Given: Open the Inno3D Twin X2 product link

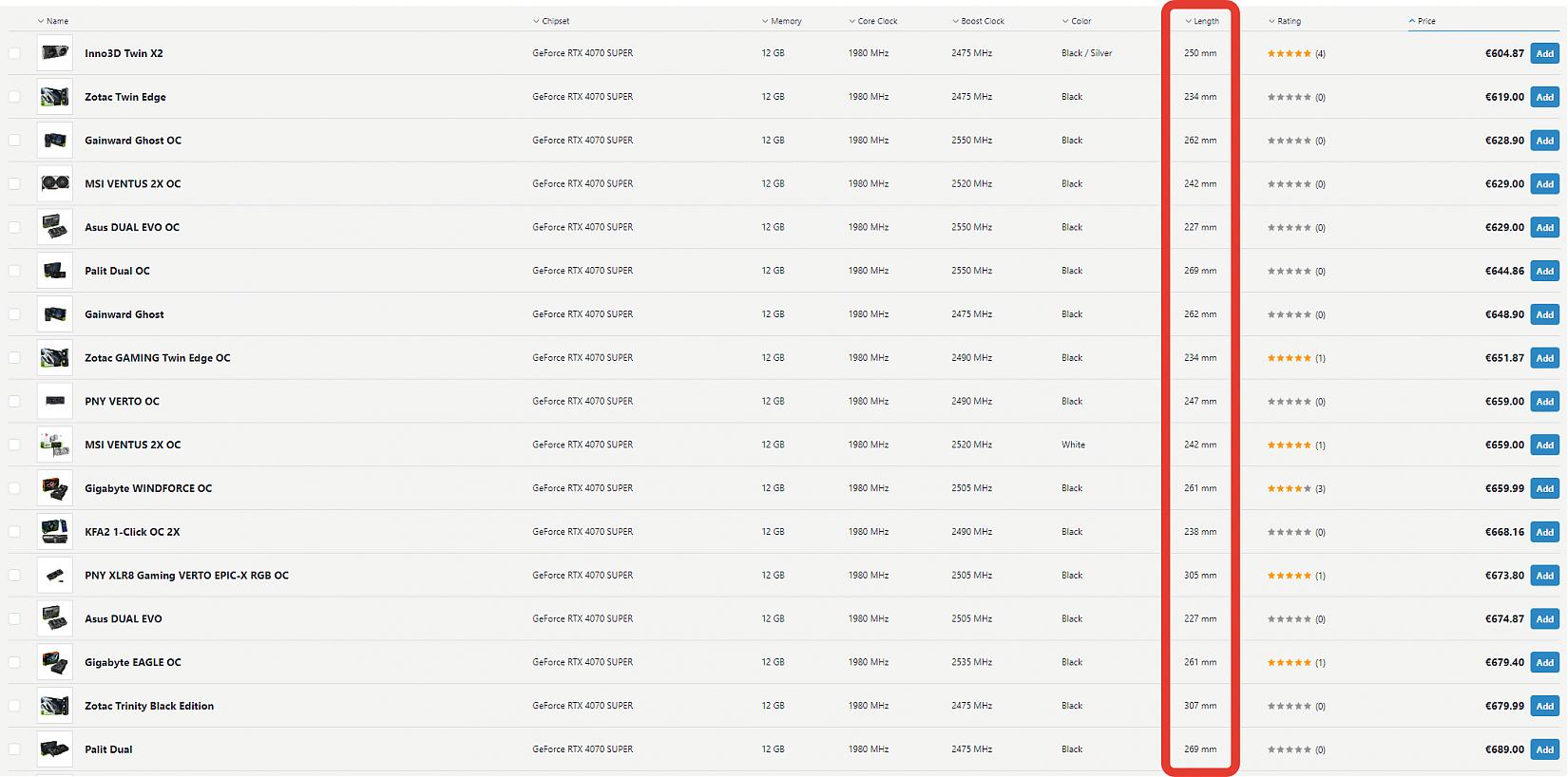Looking at the screenshot, I should coord(124,53).
